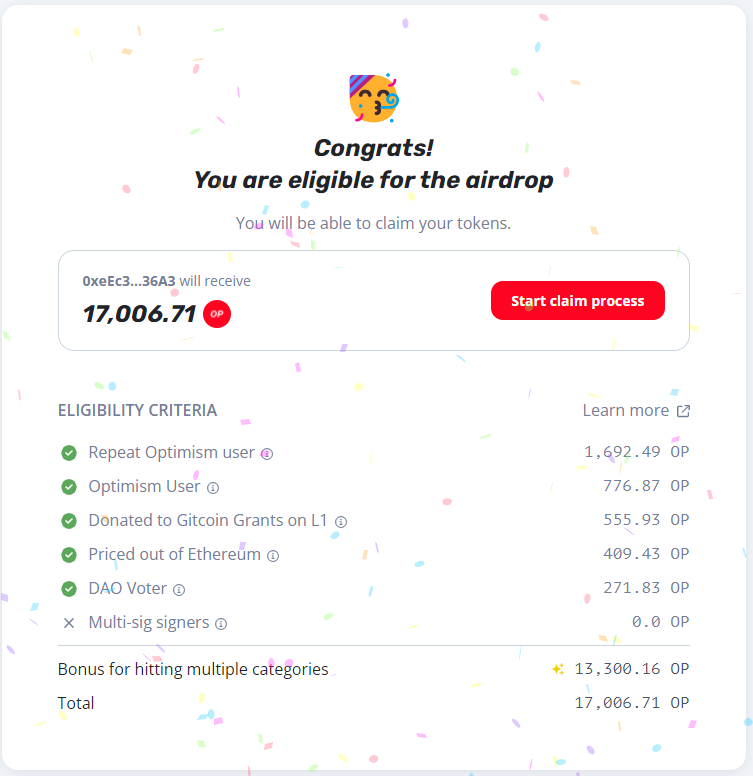The height and width of the screenshot is (776, 753).
Task: Open the Learn more link
Action: coord(636,410)
